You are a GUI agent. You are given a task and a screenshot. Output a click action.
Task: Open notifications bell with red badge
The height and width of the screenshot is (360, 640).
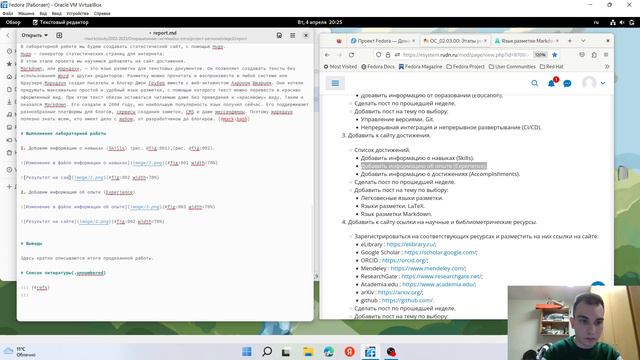(x=551, y=83)
